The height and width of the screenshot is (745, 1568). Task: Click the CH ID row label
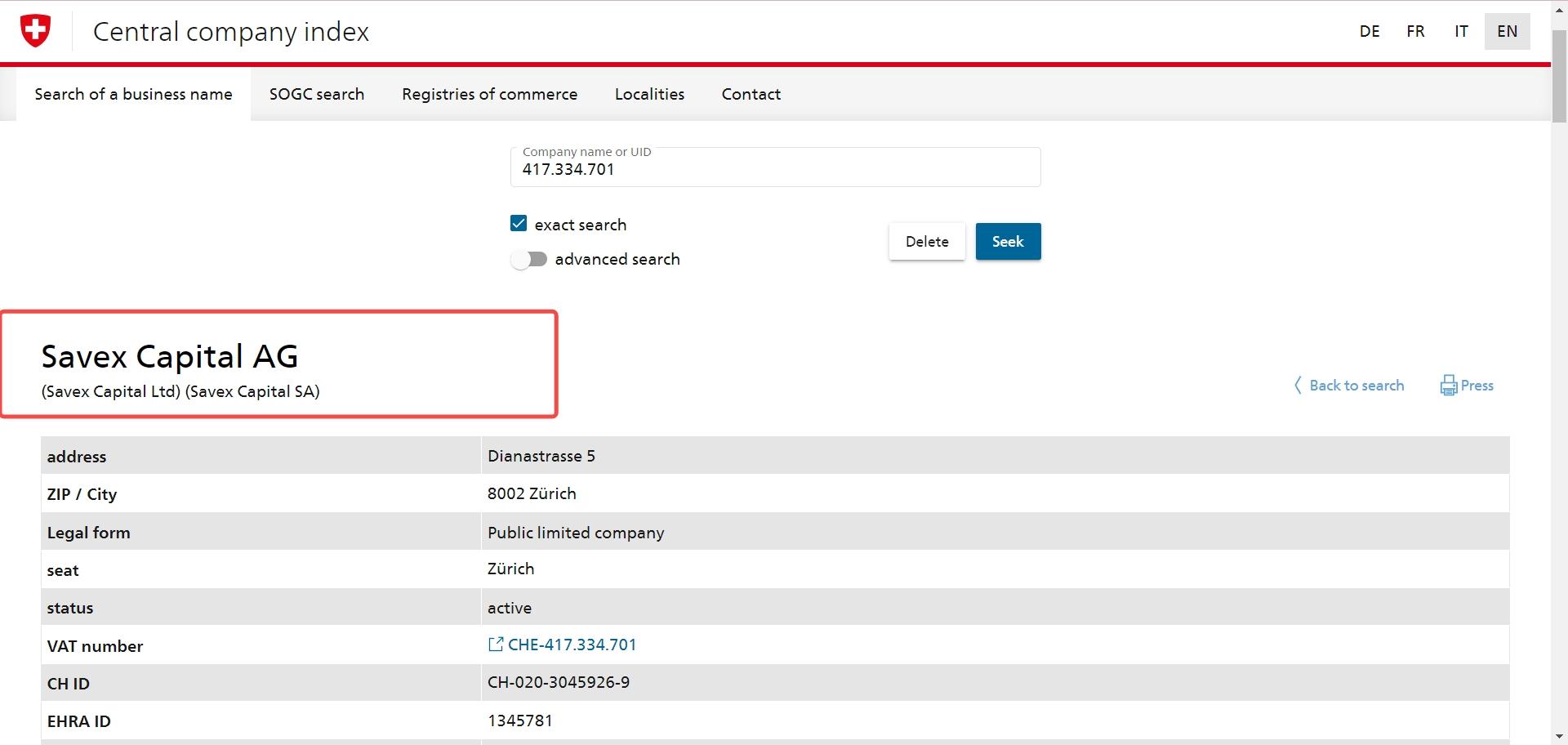pyautogui.click(x=69, y=684)
